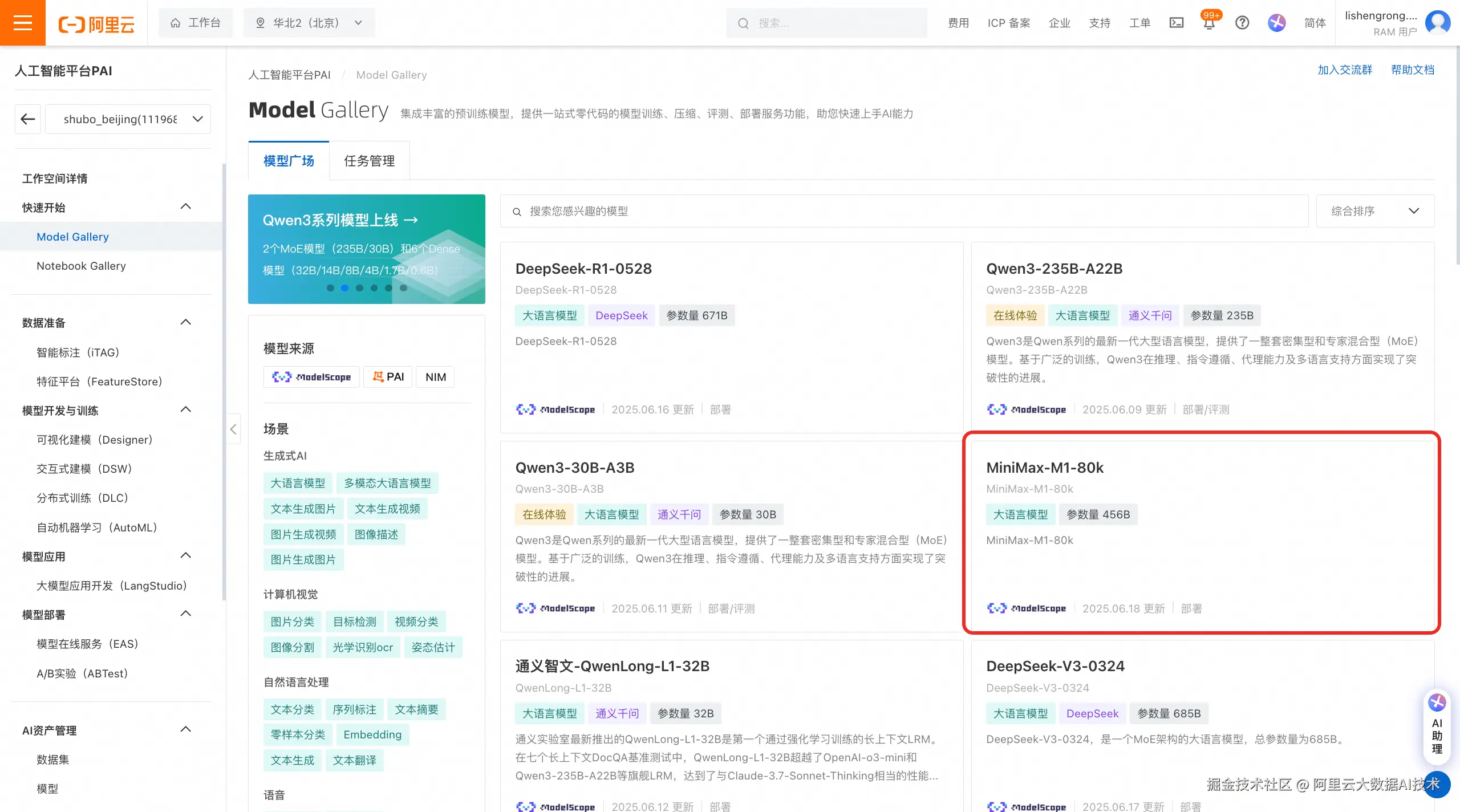This screenshot has width=1460, height=812.
Task: Open the help question mark icon
Action: tap(1242, 23)
